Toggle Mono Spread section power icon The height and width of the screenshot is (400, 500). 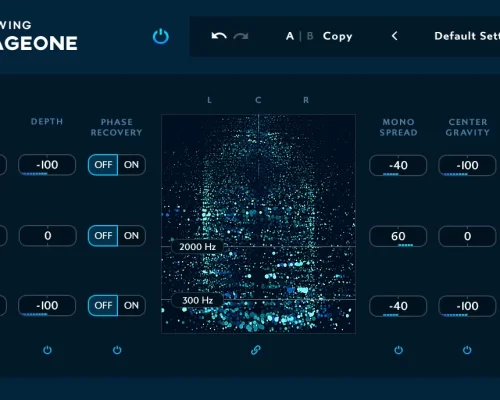click(399, 350)
